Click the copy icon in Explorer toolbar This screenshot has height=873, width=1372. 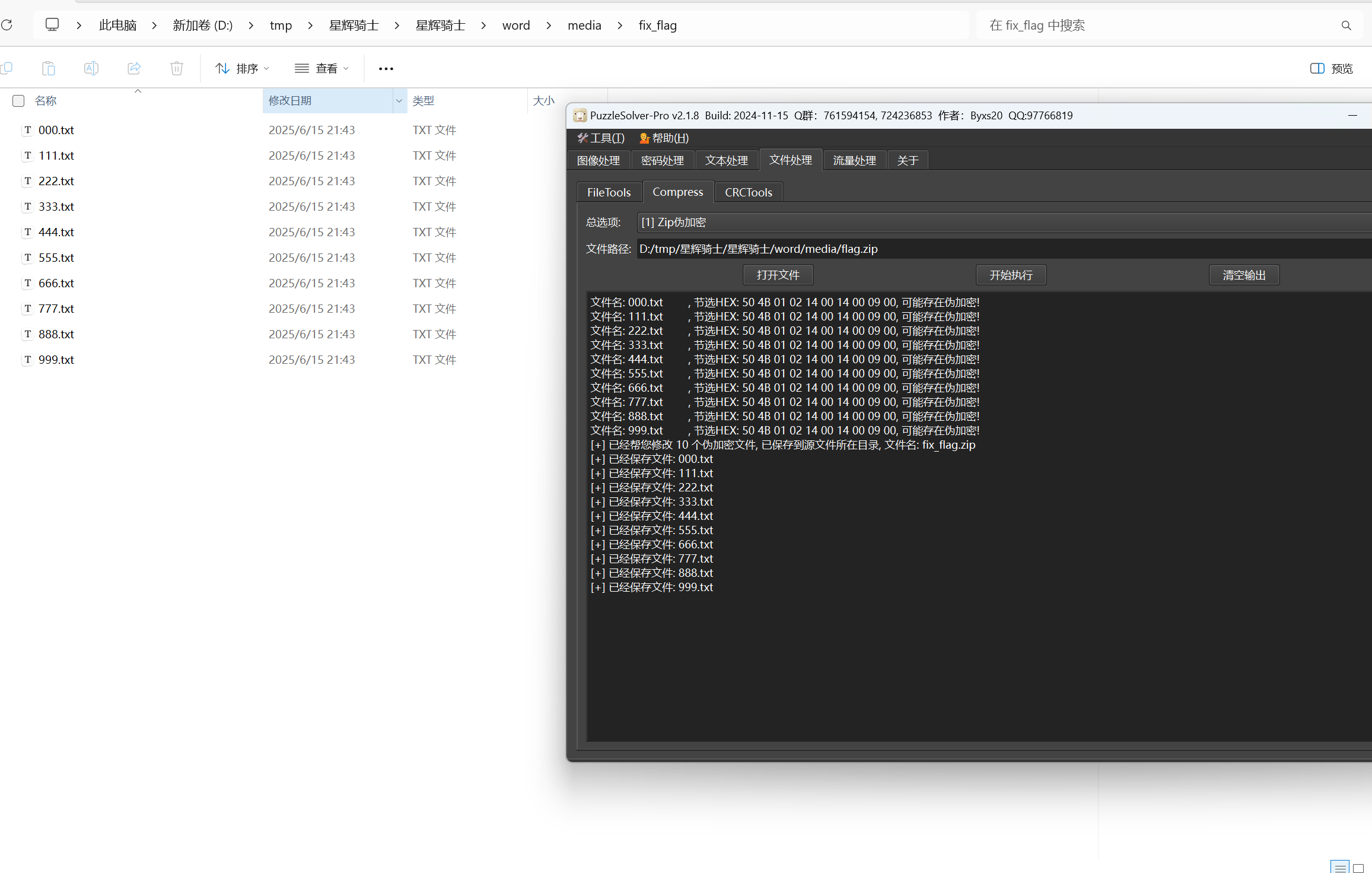[7, 68]
